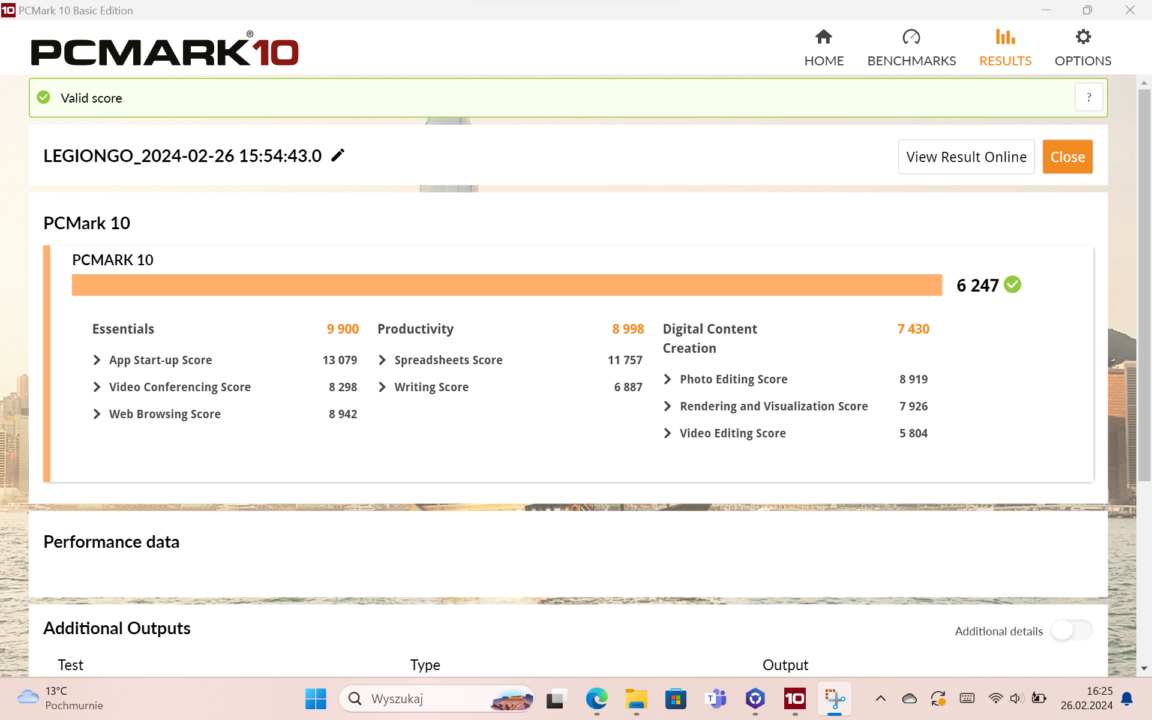Click the overall score 6 247
This screenshot has height=720, width=1152.
pyautogui.click(x=977, y=285)
